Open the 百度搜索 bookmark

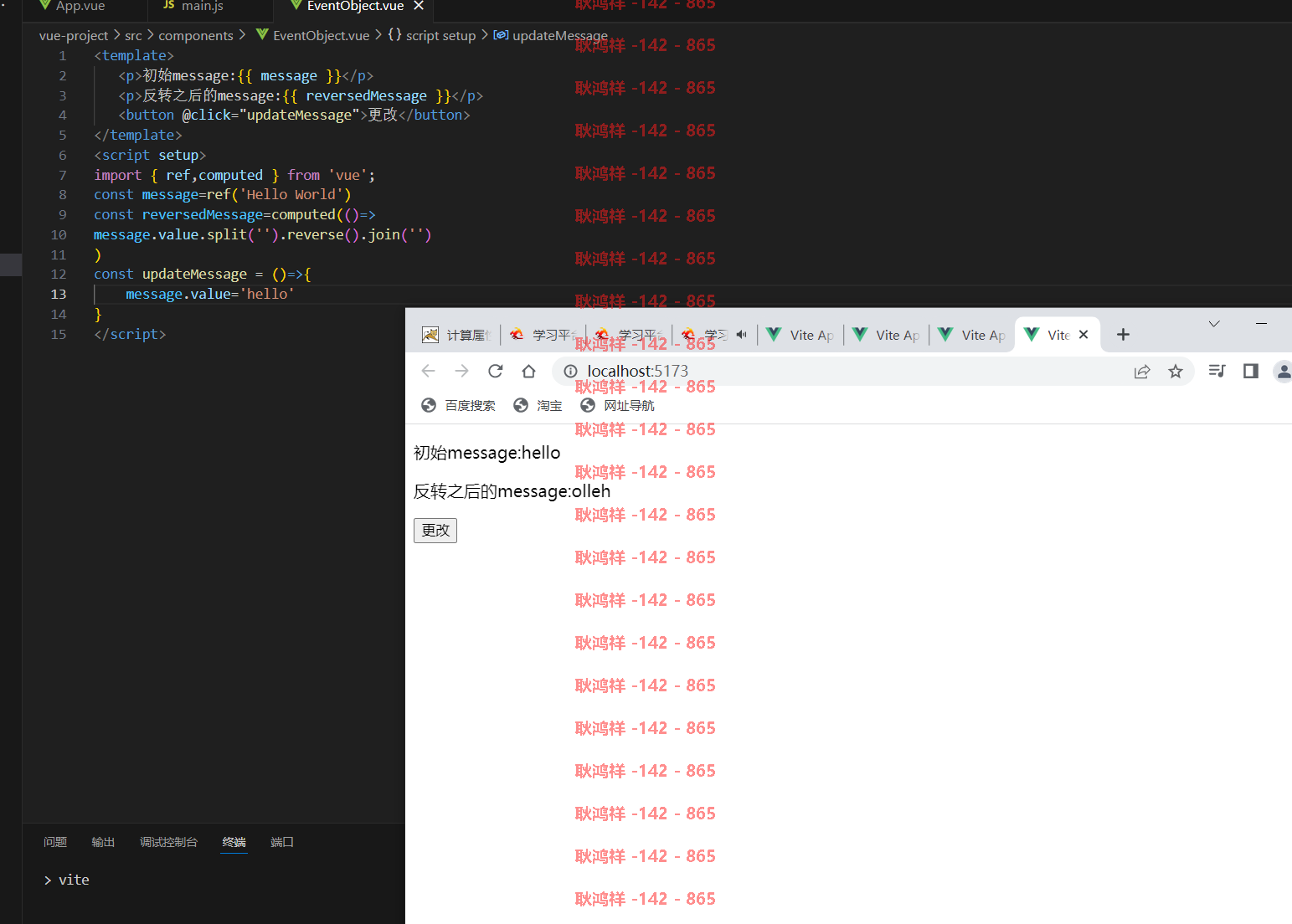point(458,405)
